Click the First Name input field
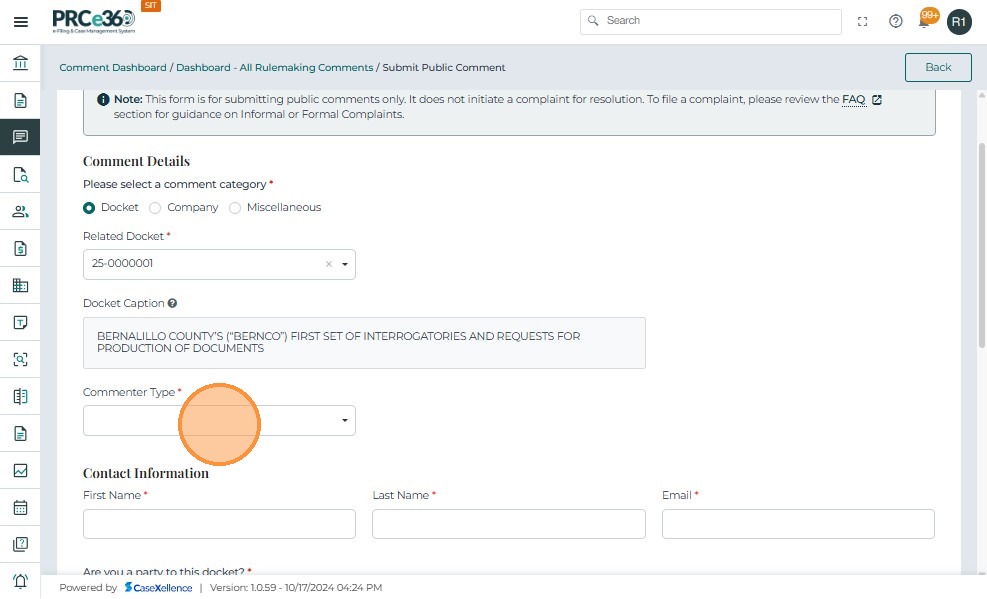This screenshot has width=987, height=599. 219,524
